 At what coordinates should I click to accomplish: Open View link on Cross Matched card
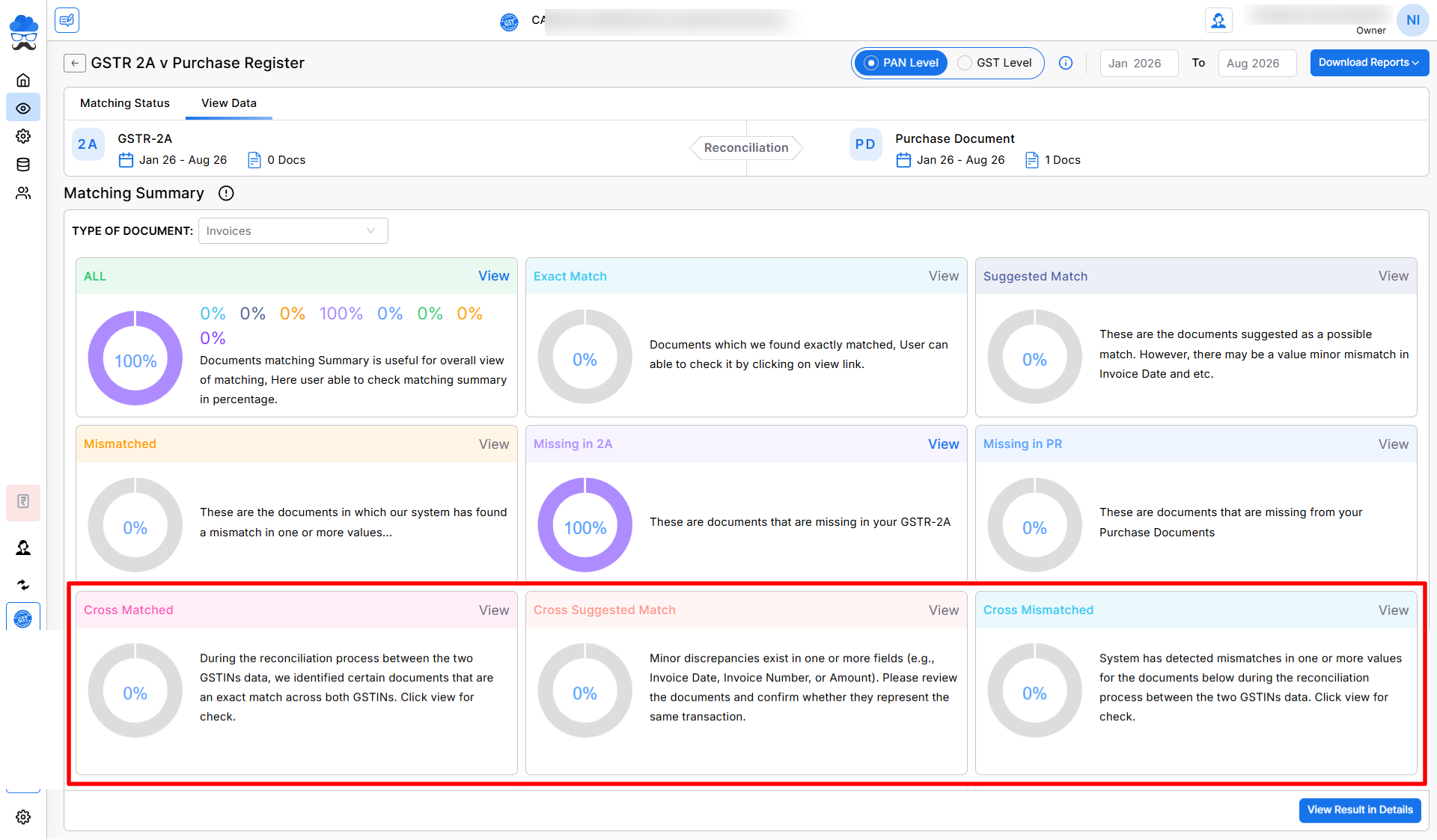point(494,610)
